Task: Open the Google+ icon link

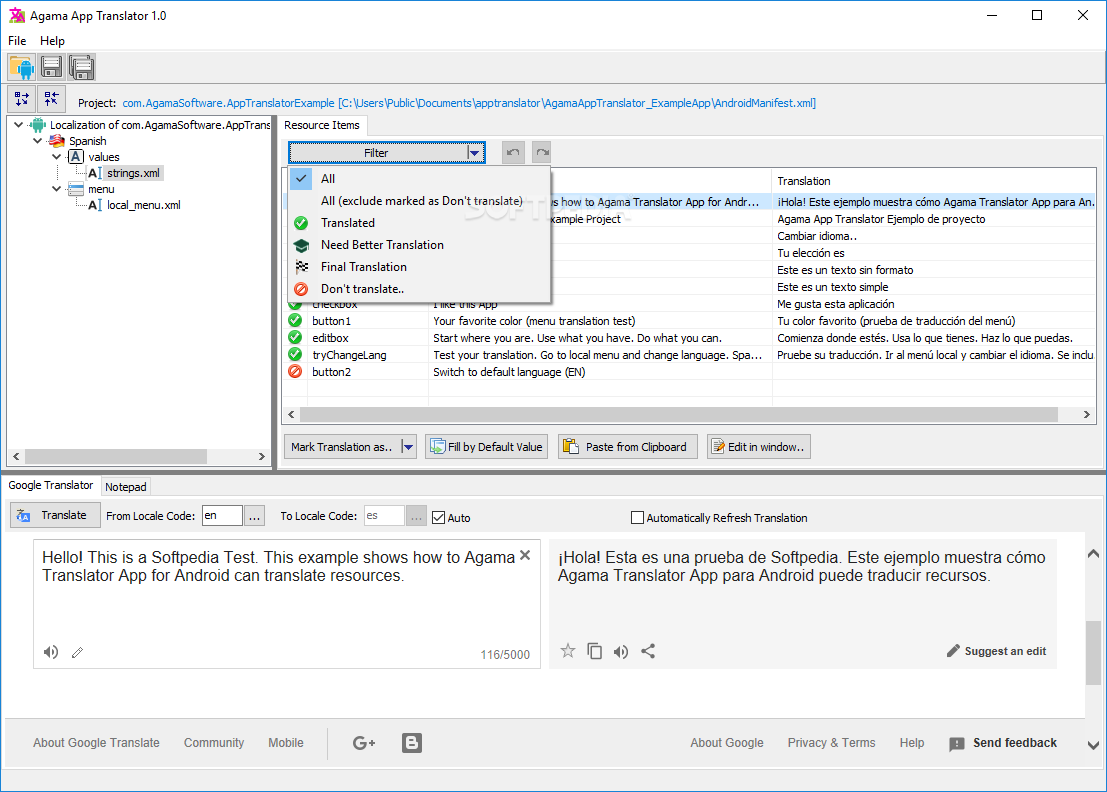Action: coord(364,743)
